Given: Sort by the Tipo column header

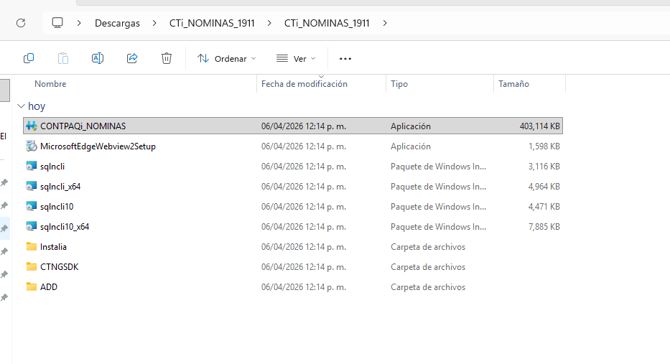Looking at the screenshot, I should coord(399,84).
